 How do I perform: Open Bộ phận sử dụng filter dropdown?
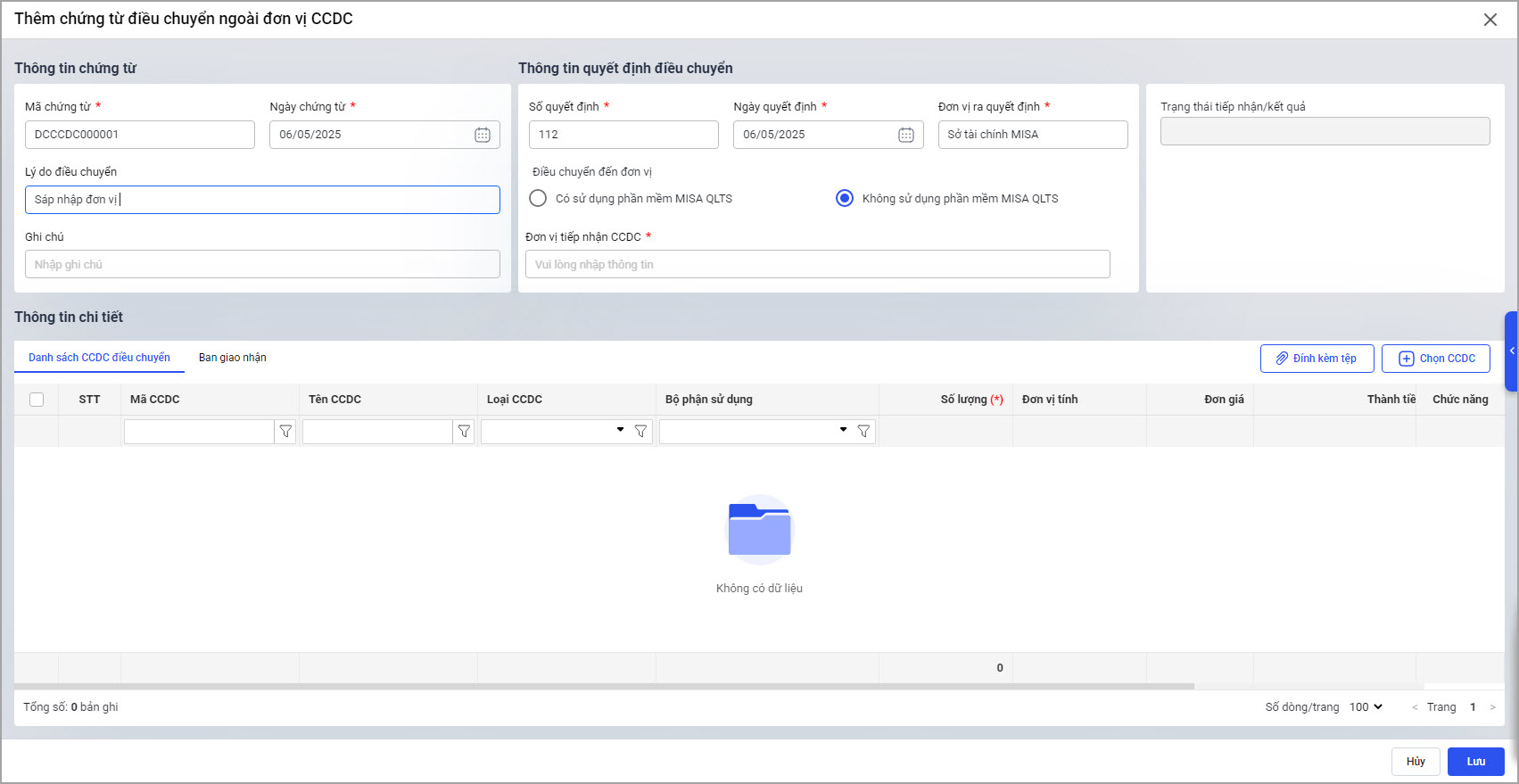[843, 431]
